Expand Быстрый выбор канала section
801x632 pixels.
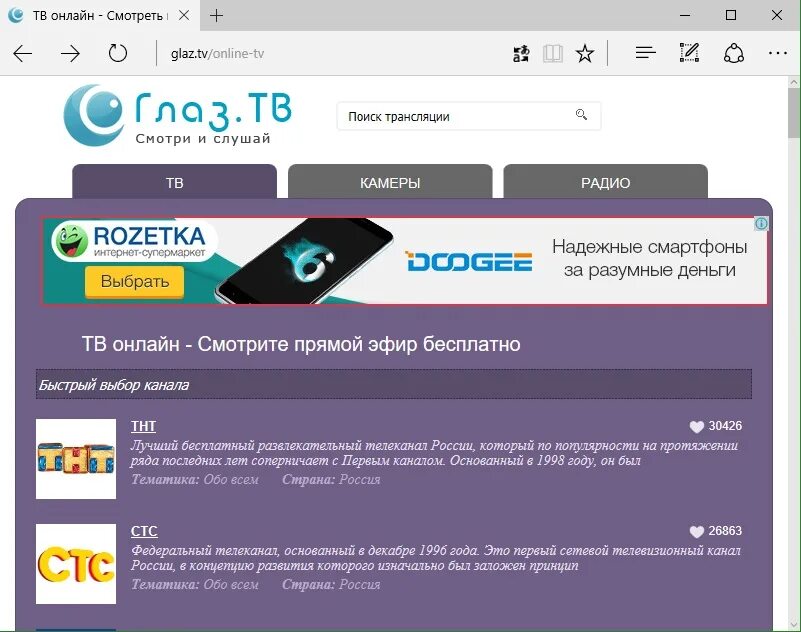pos(394,384)
